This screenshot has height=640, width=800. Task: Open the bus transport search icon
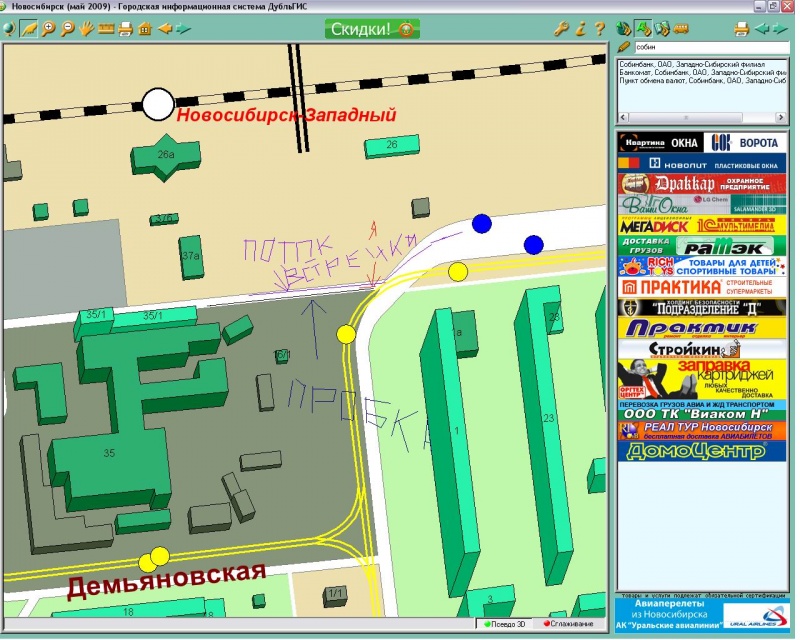point(681,29)
